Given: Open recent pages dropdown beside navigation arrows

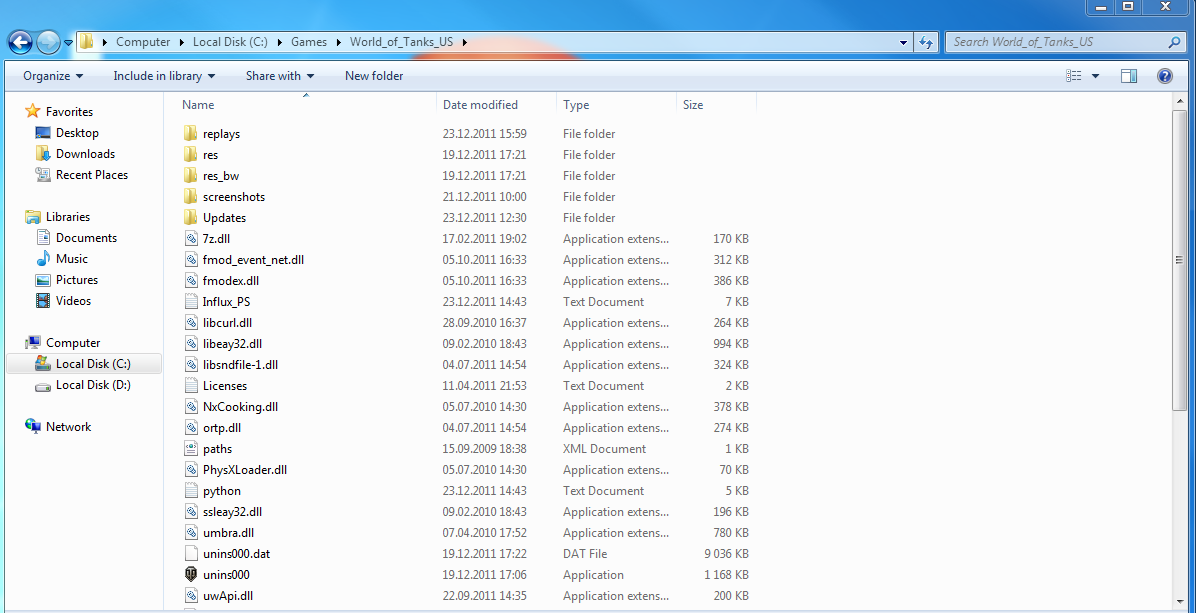Looking at the screenshot, I should tap(68, 43).
